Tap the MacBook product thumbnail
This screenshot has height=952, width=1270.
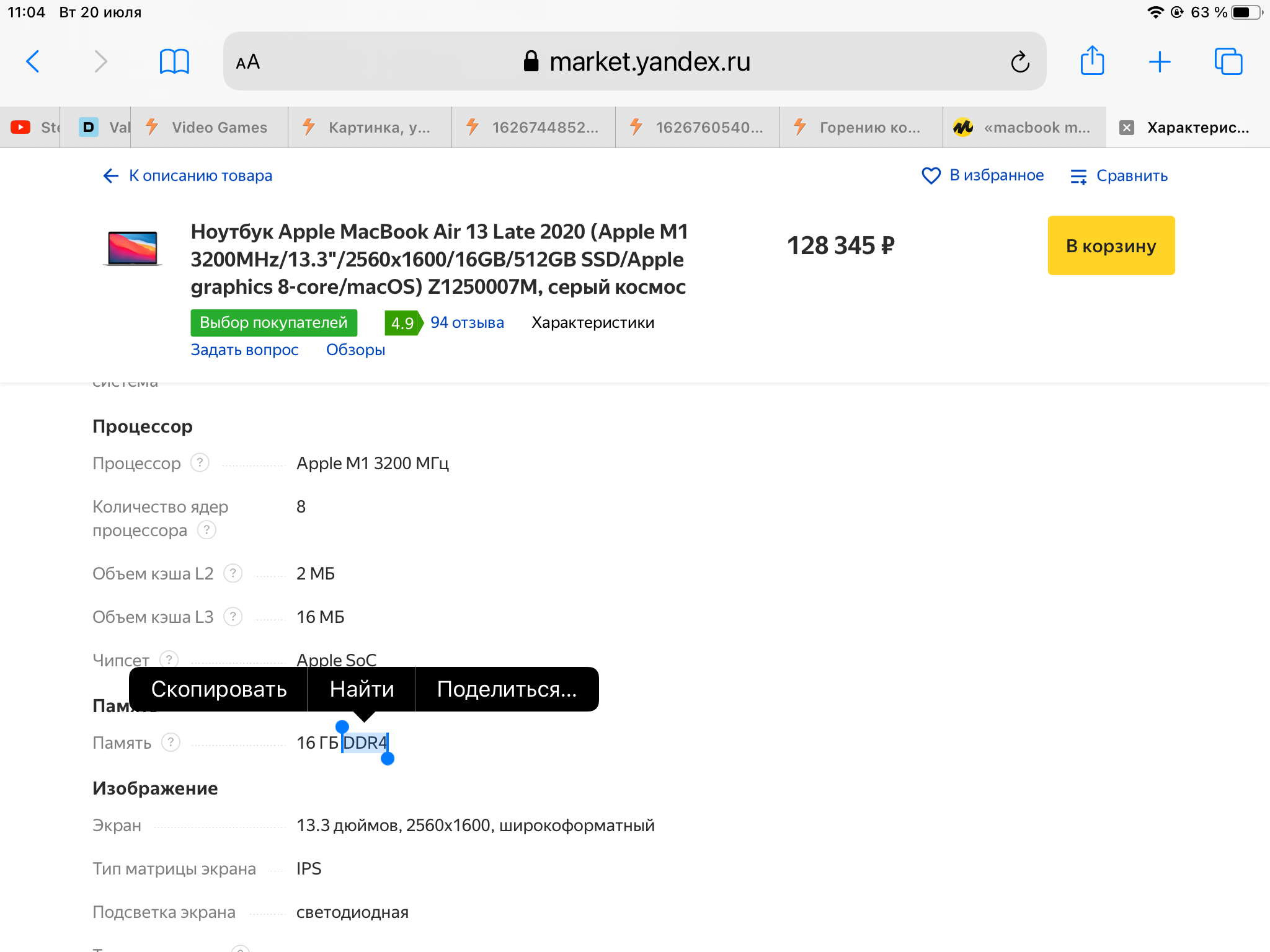[x=132, y=248]
